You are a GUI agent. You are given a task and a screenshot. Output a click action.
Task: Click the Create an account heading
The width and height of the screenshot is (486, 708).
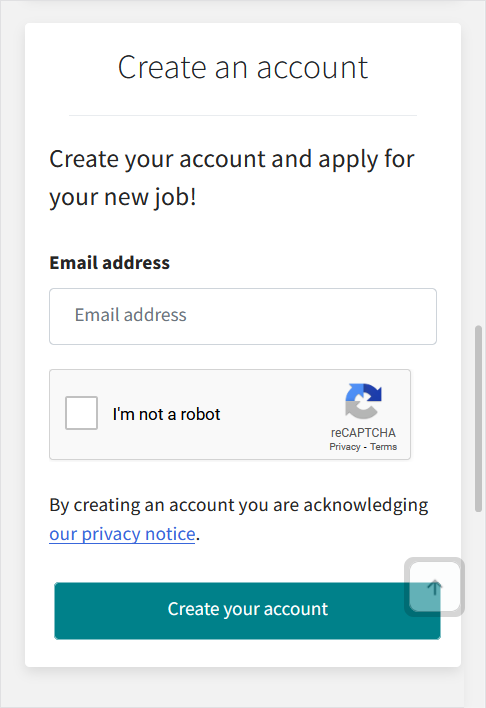(x=243, y=67)
